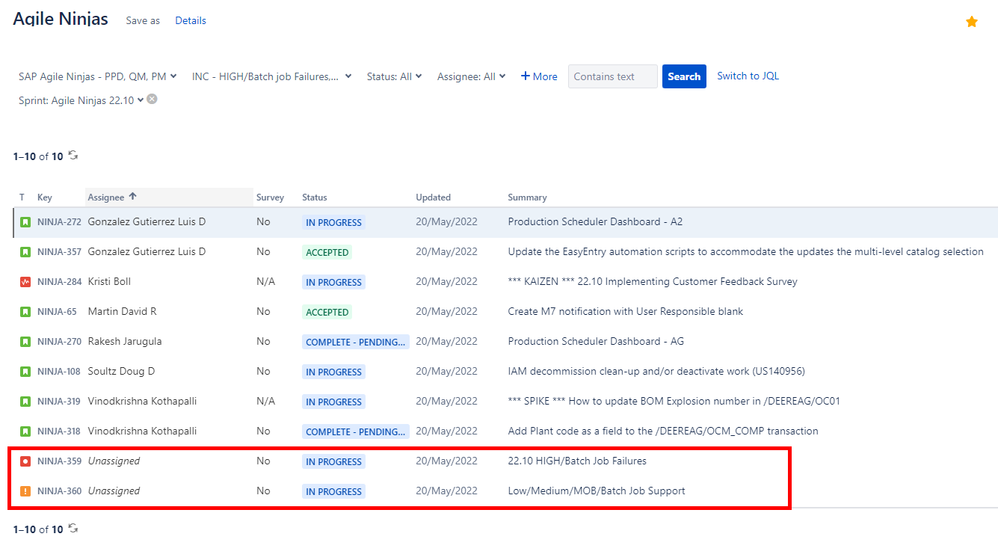Screen dimensions: 998x543
Task: Click COMPLETE - PENDING status badge for NINJA-270
Action: click(355, 342)
